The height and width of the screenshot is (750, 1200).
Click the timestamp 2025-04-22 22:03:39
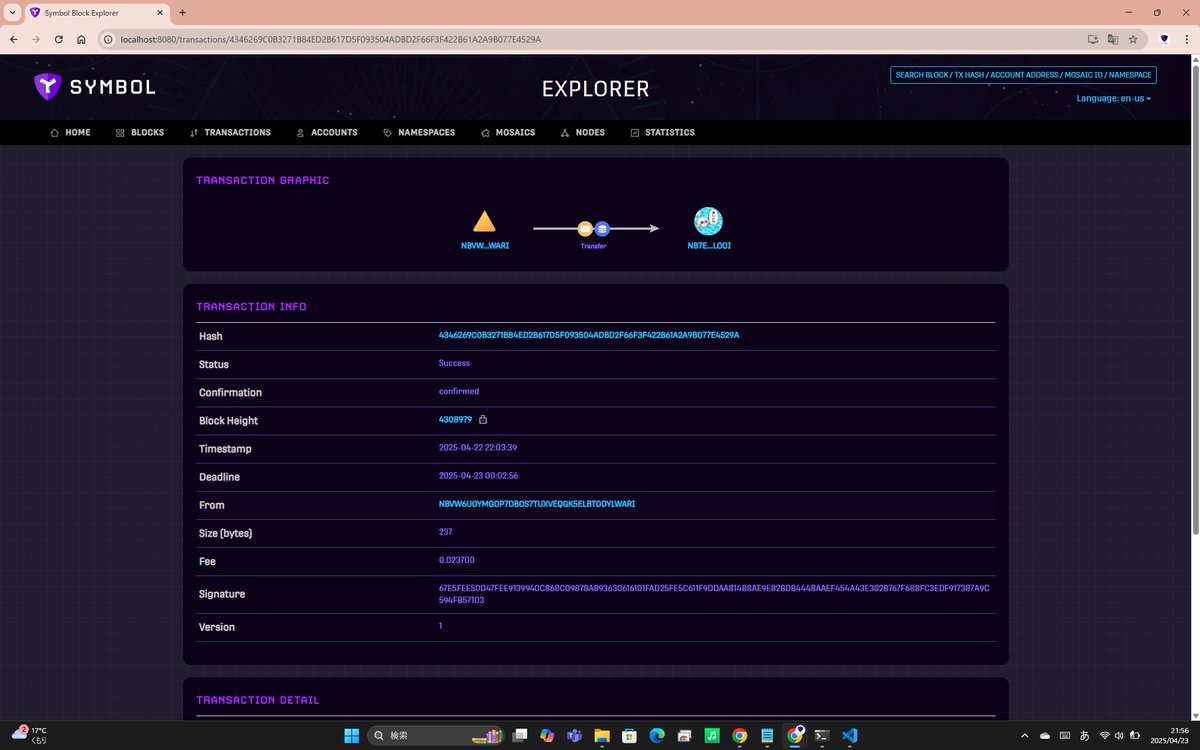tap(478, 447)
